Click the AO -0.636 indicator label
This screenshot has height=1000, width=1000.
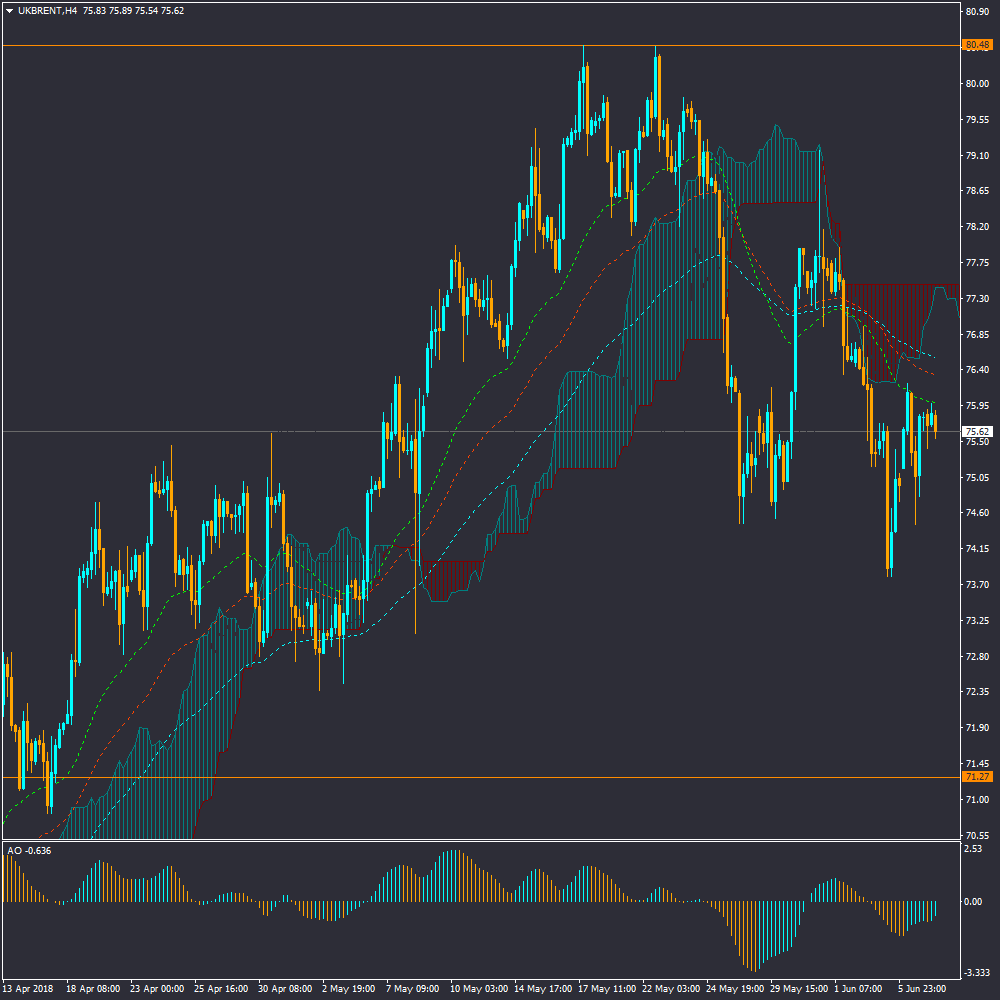(x=29, y=851)
